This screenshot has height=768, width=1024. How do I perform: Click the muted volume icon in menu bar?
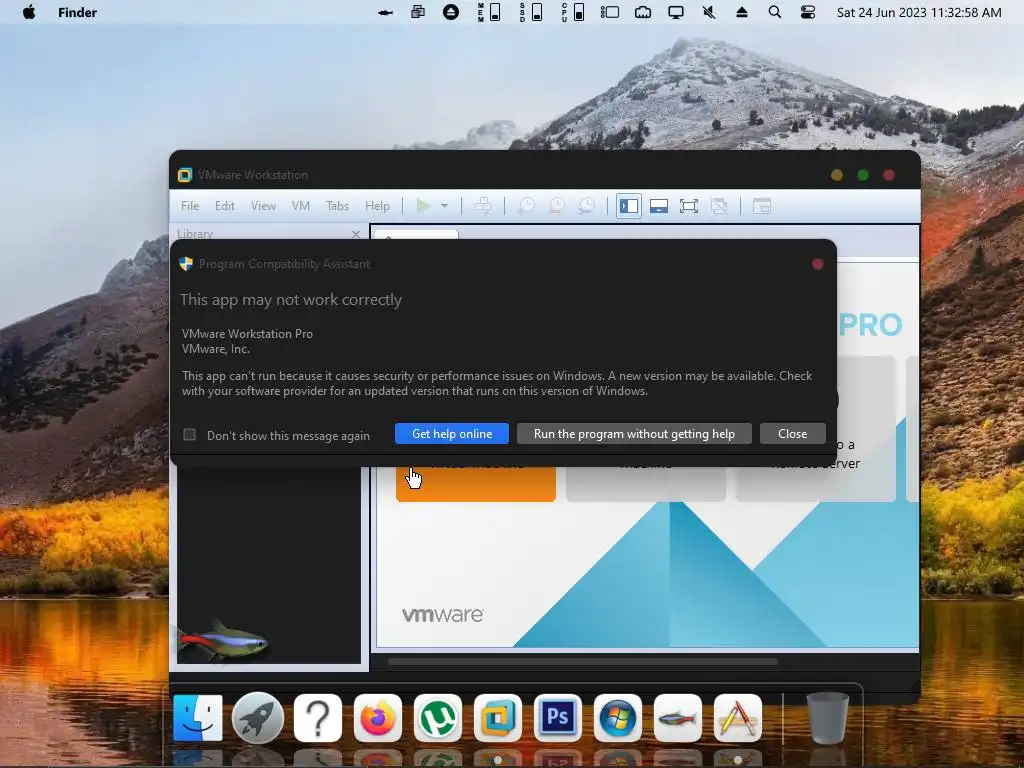tap(709, 12)
